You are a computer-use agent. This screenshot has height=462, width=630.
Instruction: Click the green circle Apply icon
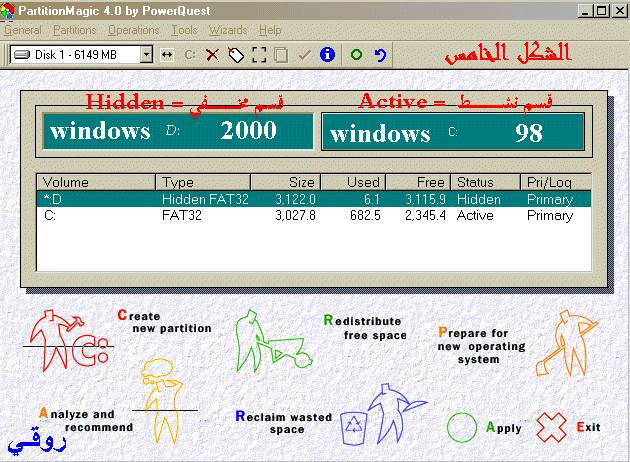[462, 427]
